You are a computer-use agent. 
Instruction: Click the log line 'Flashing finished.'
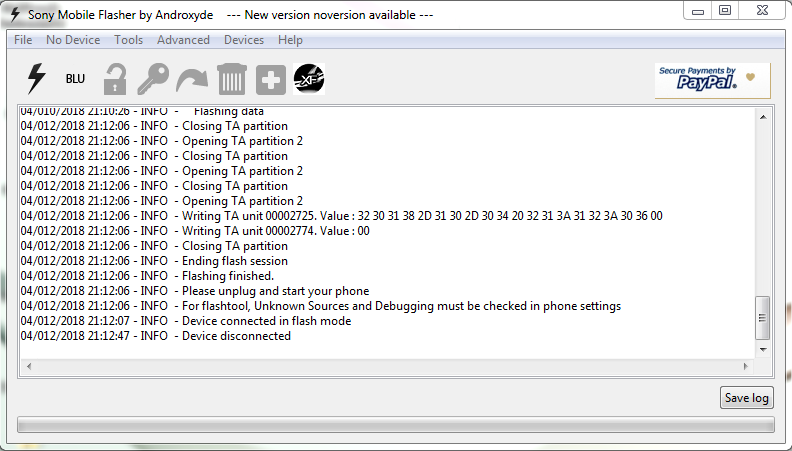[147, 276]
